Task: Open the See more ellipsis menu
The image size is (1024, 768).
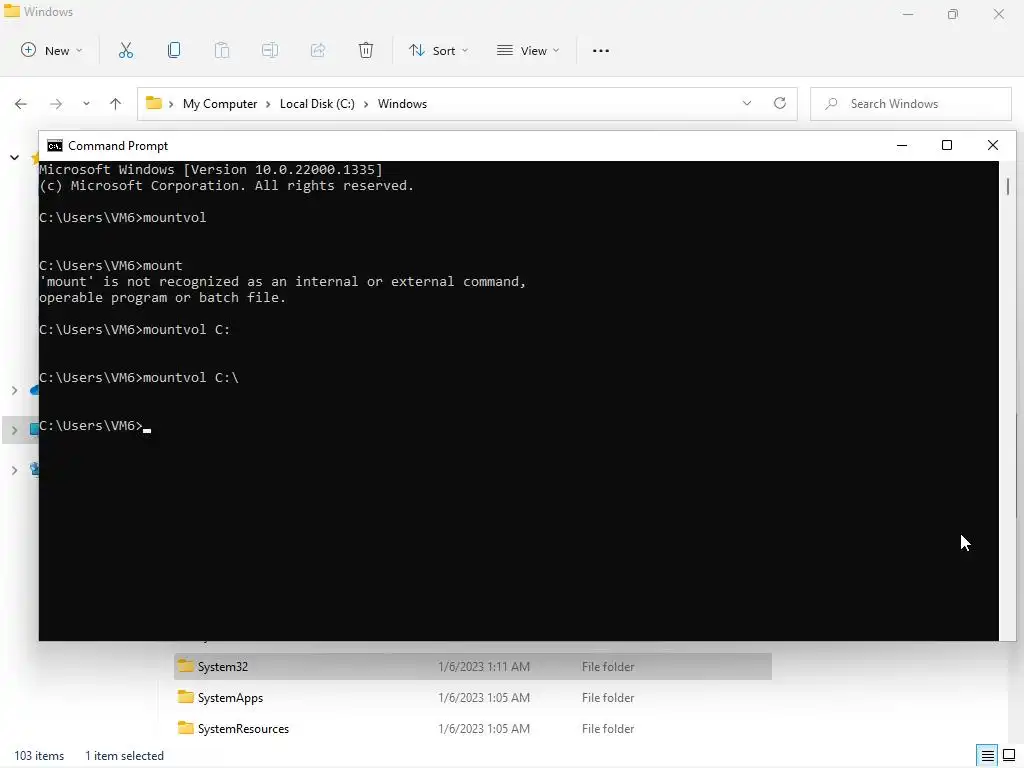Action: click(x=601, y=51)
